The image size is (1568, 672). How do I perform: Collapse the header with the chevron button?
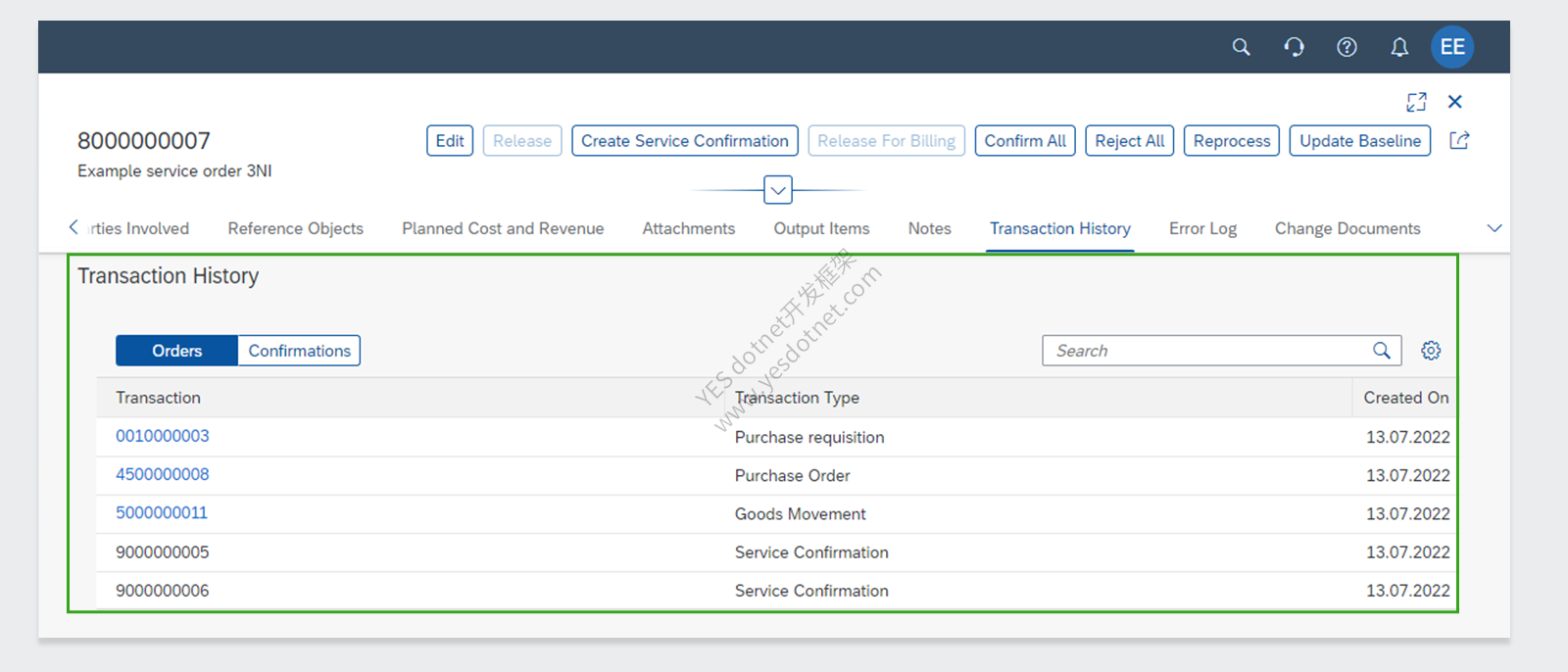778,190
